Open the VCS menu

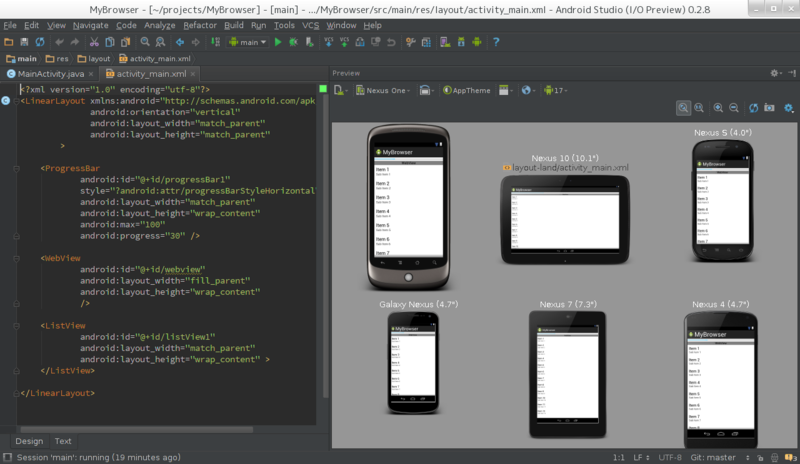coord(310,25)
